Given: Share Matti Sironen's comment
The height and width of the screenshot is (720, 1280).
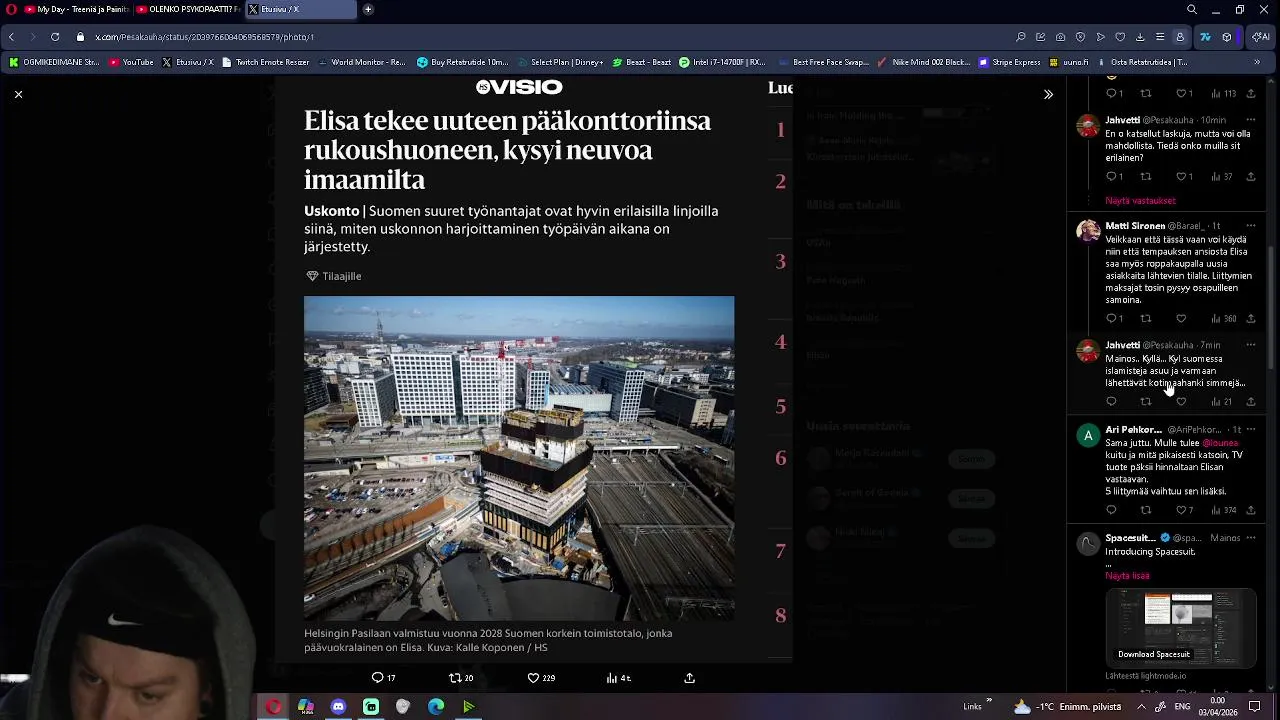Looking at the screenshot, I should pos(1251,319).
